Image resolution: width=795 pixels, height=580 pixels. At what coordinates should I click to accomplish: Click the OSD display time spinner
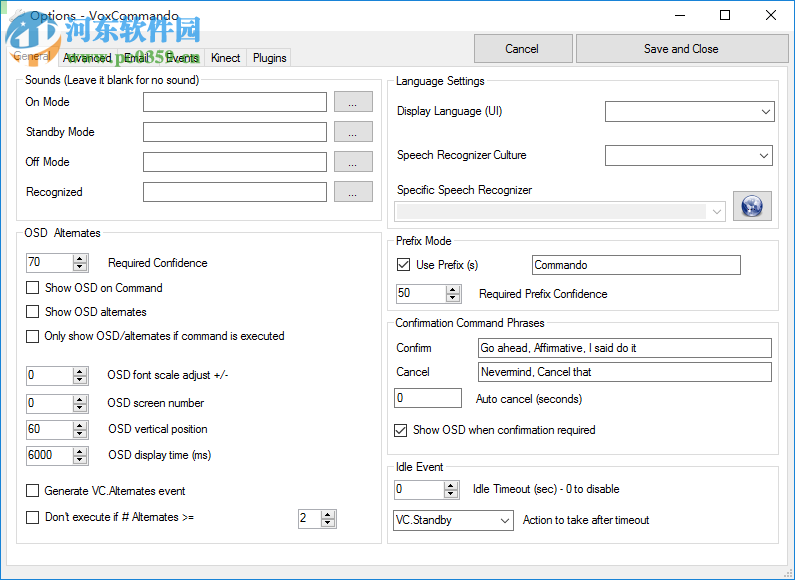[x=80, y=456]
